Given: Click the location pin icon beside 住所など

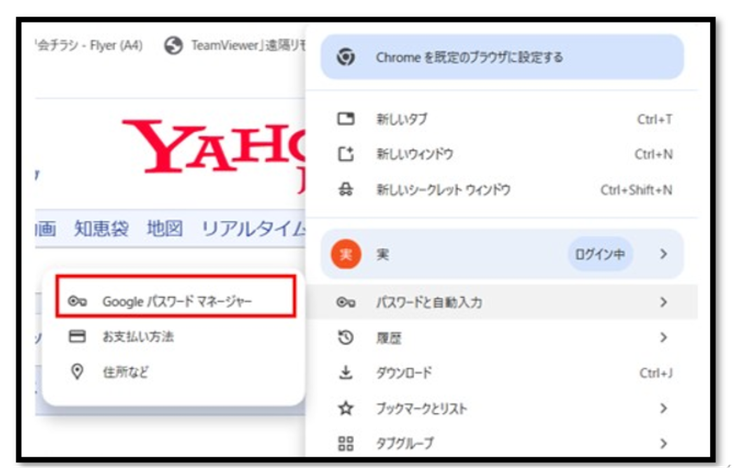Looking at the screenshot, I should click(77, 372).
